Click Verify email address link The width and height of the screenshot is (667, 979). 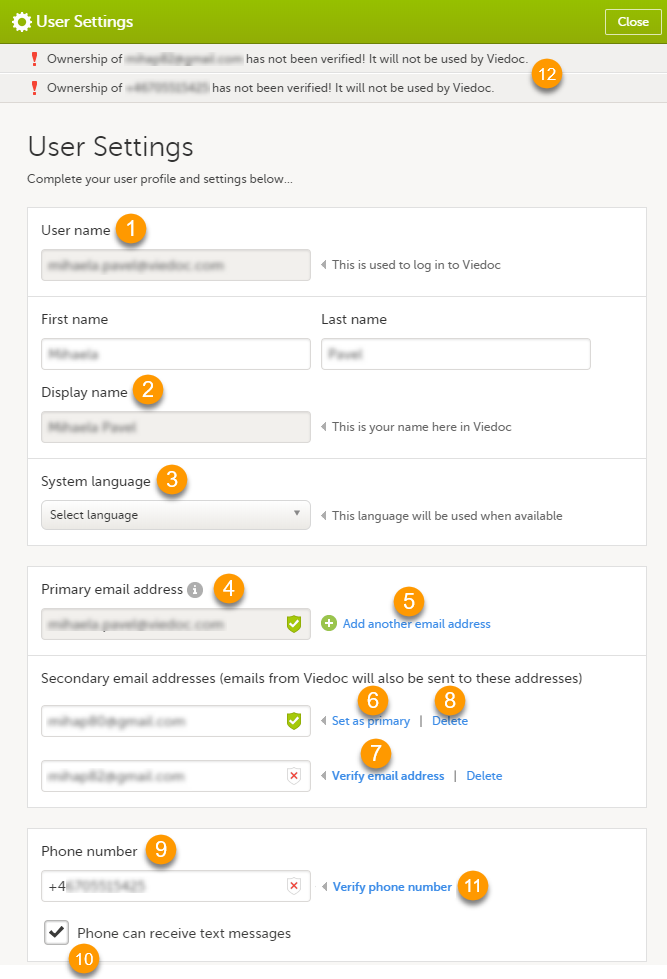[388, 776]
